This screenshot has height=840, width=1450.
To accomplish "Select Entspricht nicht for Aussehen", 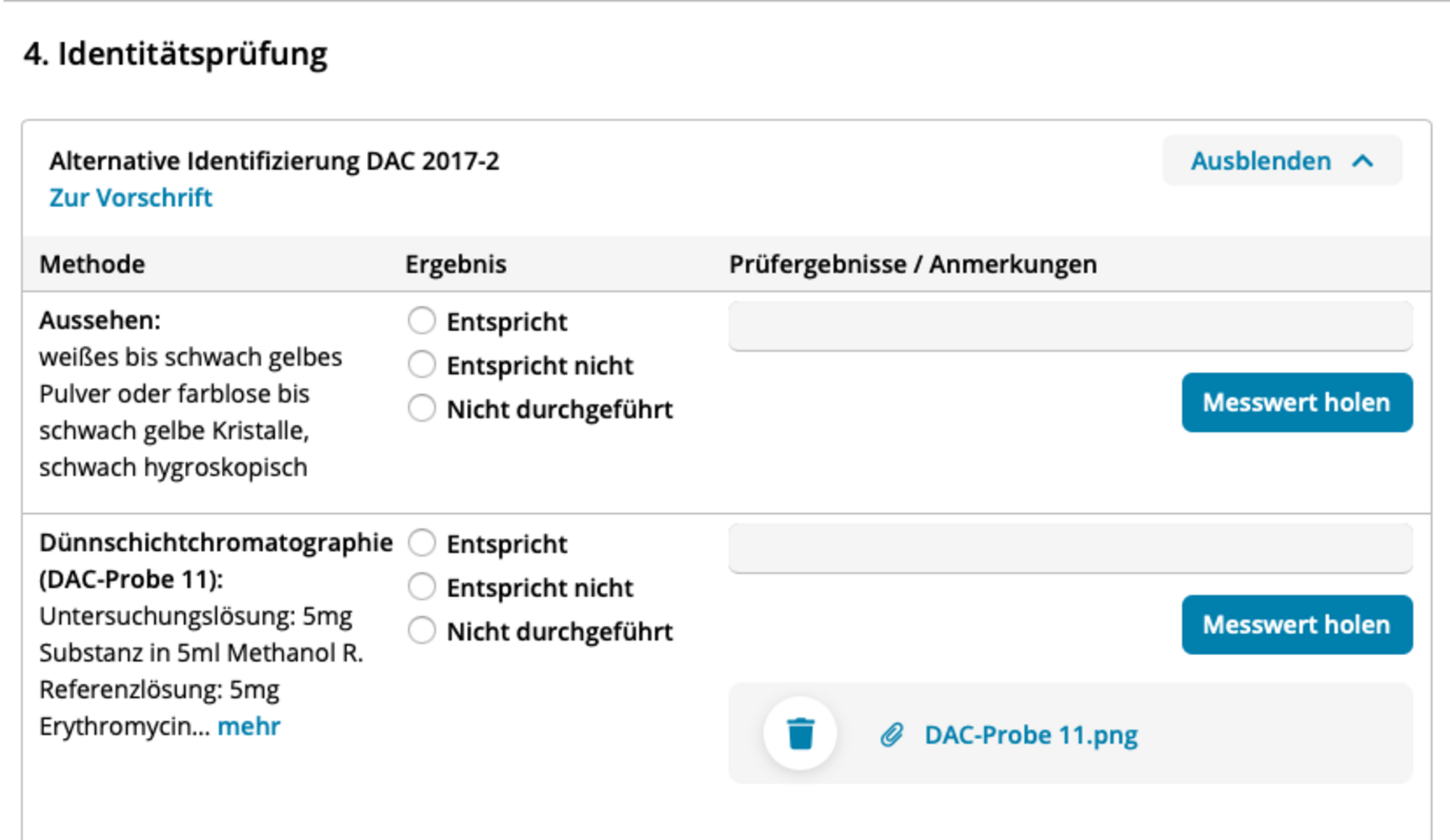I will (x=421, y=365).
